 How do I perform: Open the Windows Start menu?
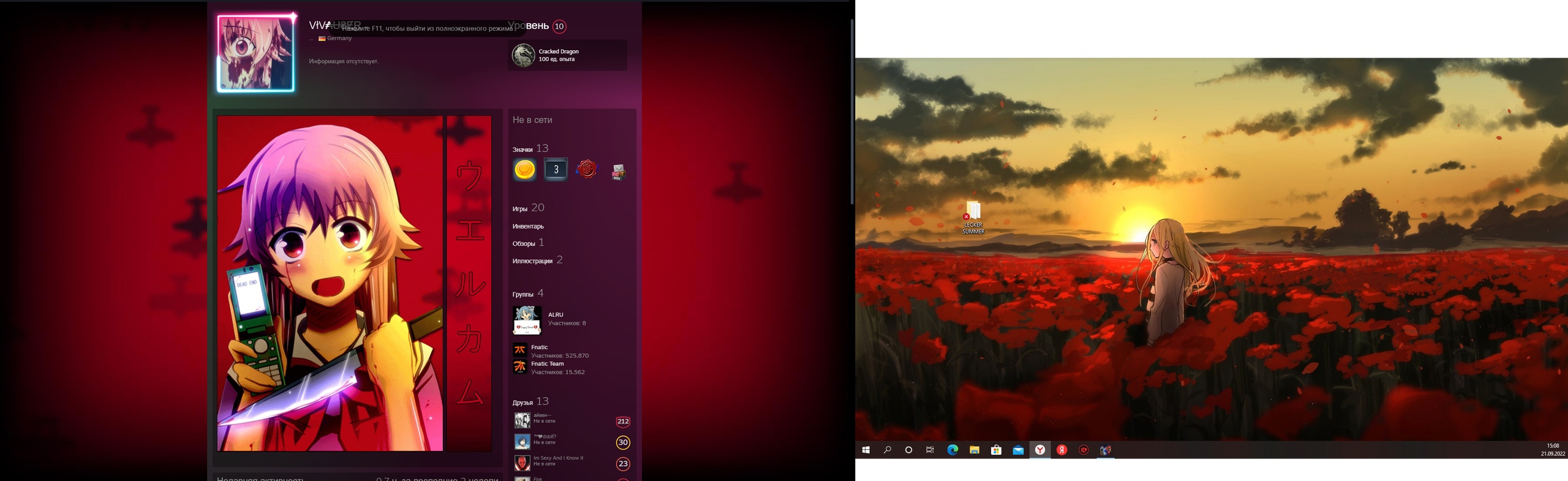[x=866, y=450]
